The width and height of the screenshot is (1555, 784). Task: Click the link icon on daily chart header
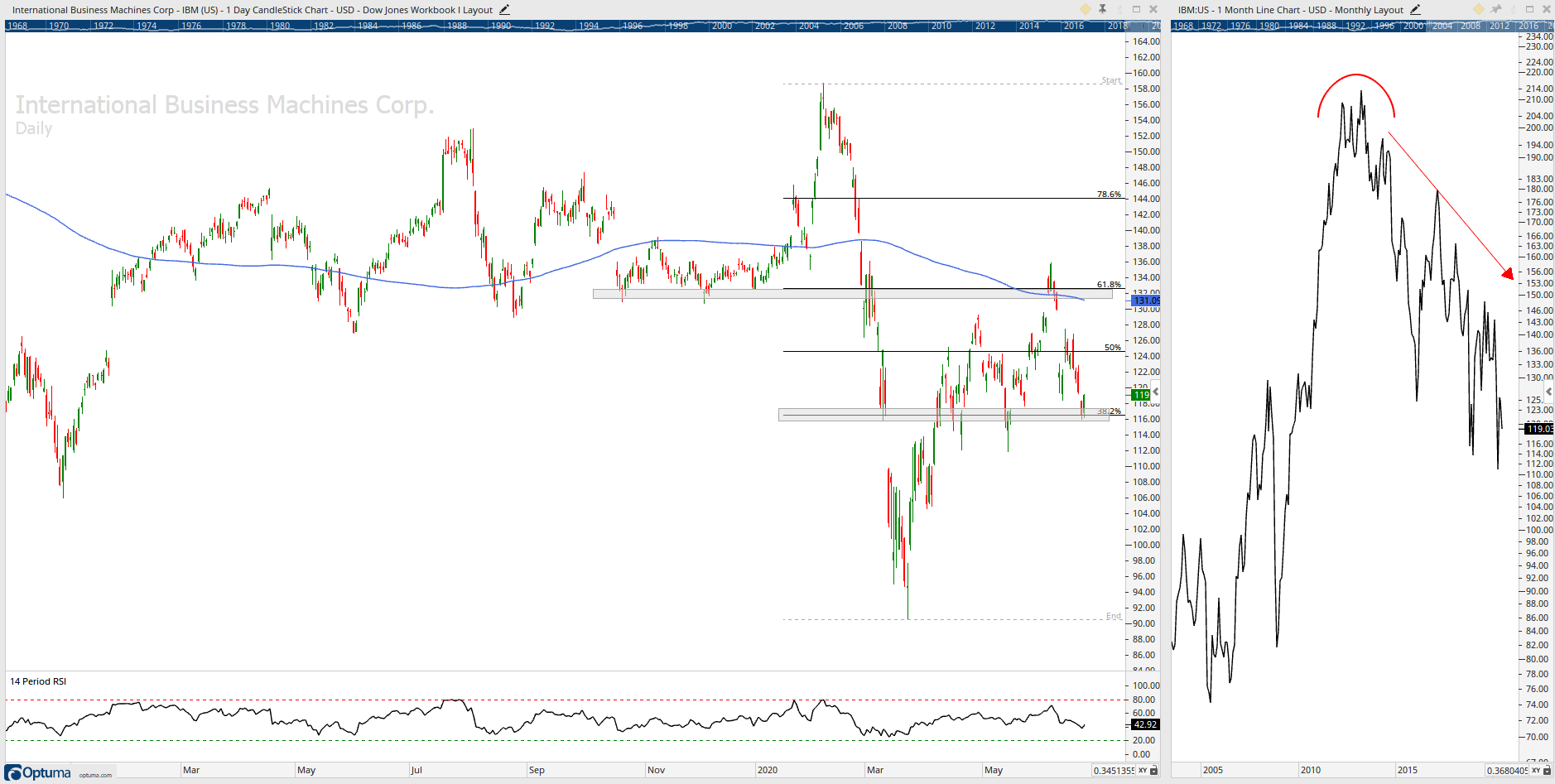tap(1119, 9)
